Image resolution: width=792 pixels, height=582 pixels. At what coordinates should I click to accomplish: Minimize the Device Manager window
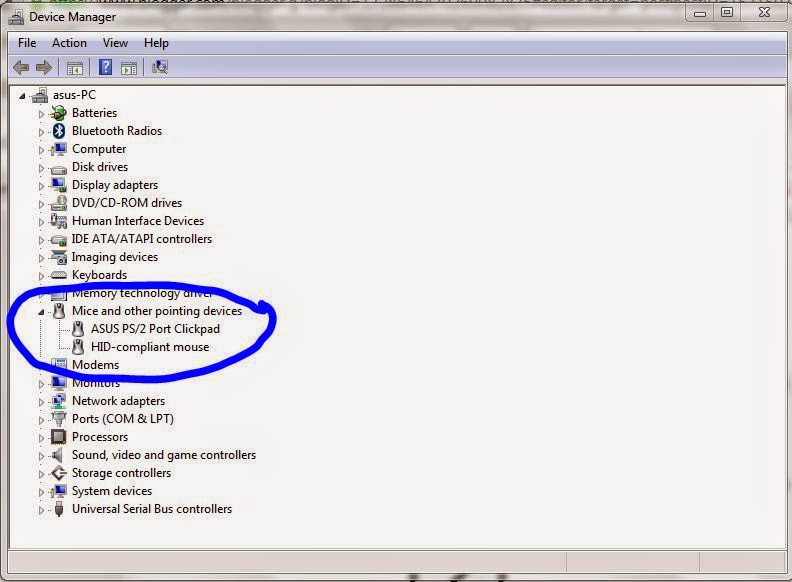tap(700, 14)
